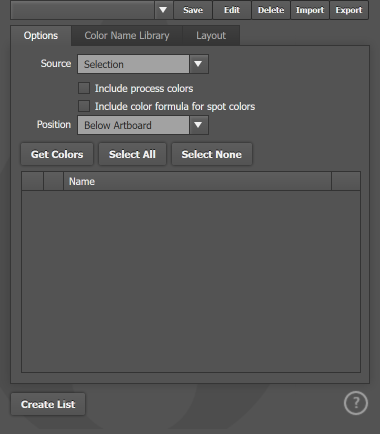
Task: Delete the selected preset
Action: 271,10
